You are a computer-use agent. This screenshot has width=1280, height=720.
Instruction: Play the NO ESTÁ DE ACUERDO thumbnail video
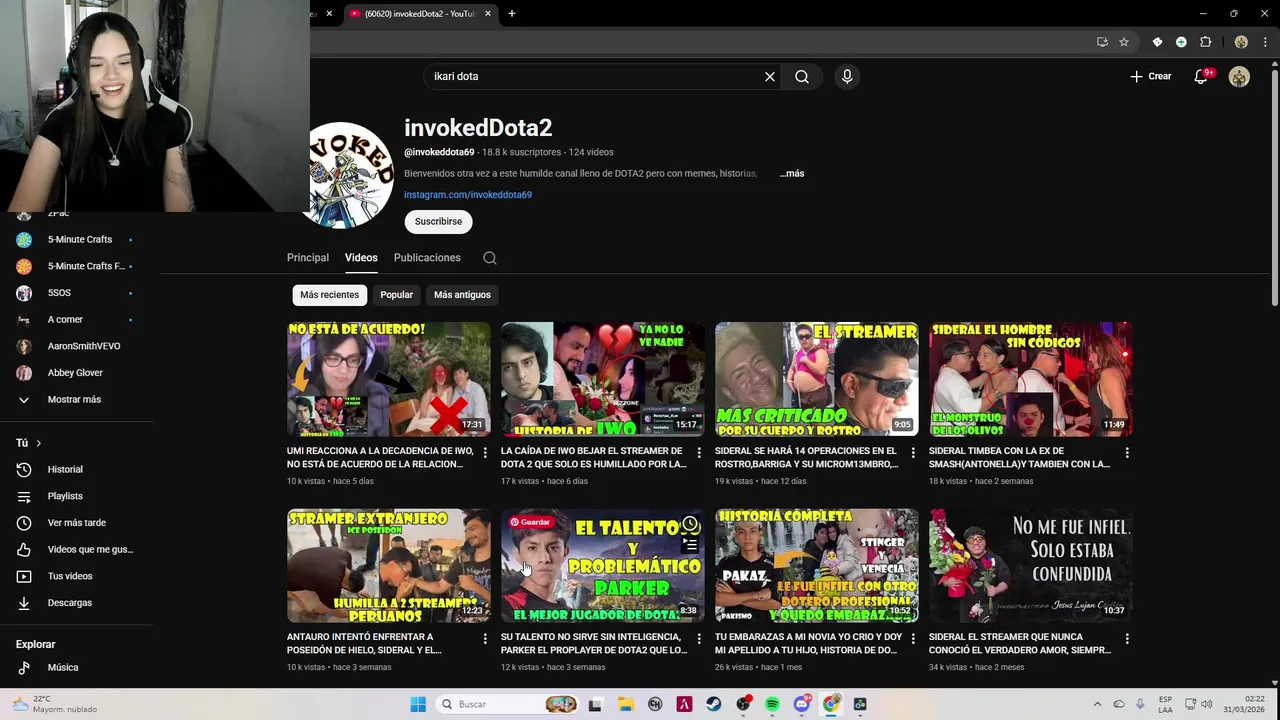(389, 379)
